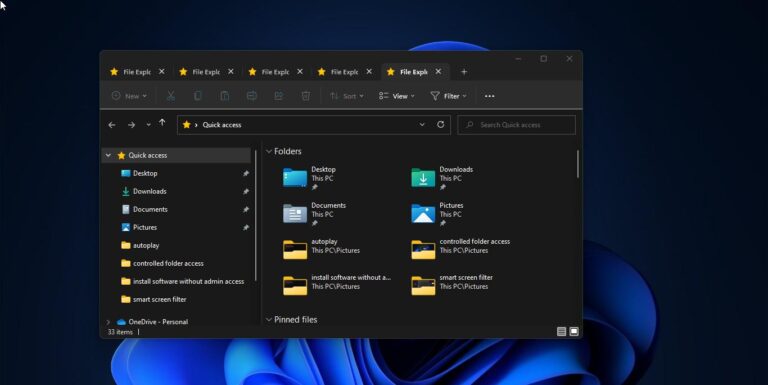The width and height of the screenshot is (768, 385).
Task: Go forward with the right arrow button
Action: pyautogui.click(x=131, y=125)
